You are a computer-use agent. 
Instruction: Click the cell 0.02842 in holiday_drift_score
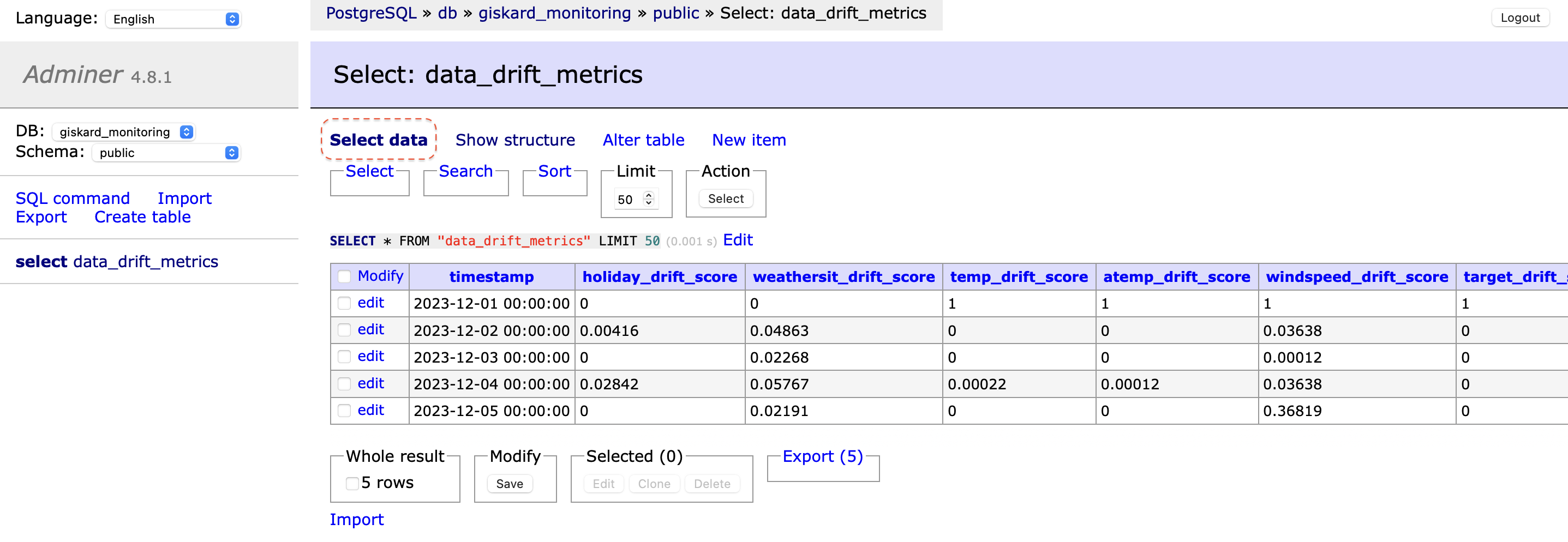pyautogui.click(x=660, y=384)
